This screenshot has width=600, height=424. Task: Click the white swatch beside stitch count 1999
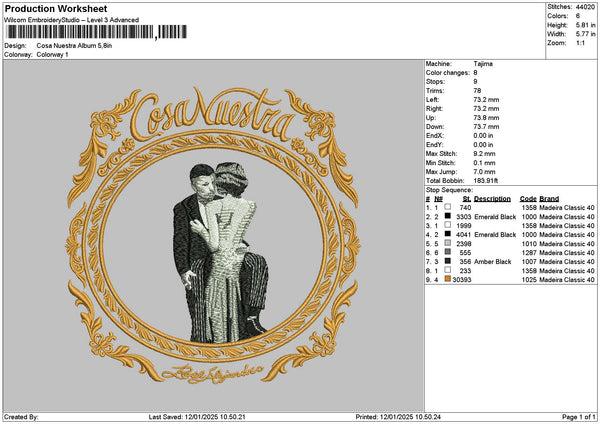447,225
